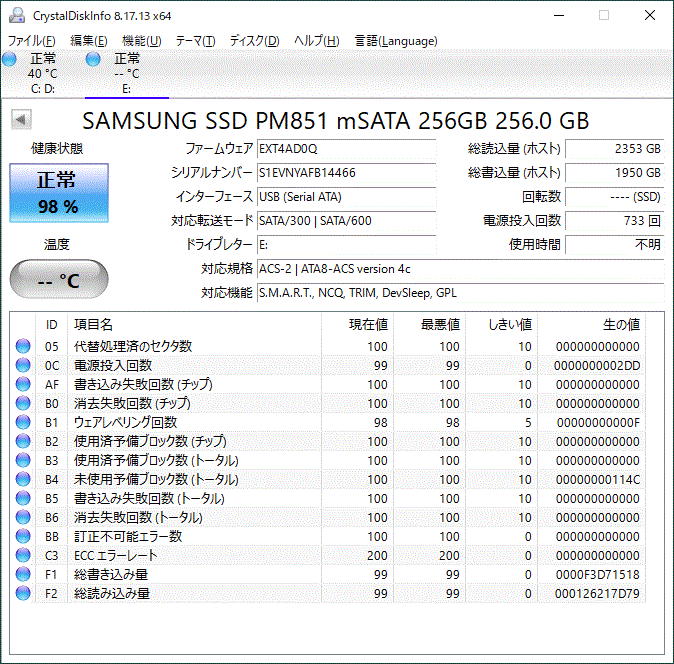Image resolution: width=674 pixels, height=664 pixels.
Task: Click the status orb of row B1
Action: tap(23, 422)
